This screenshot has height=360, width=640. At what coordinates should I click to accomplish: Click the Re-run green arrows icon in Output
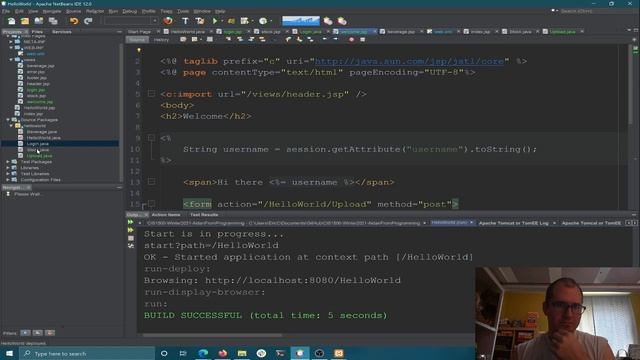pyautogui.click(x=131, y=222)
